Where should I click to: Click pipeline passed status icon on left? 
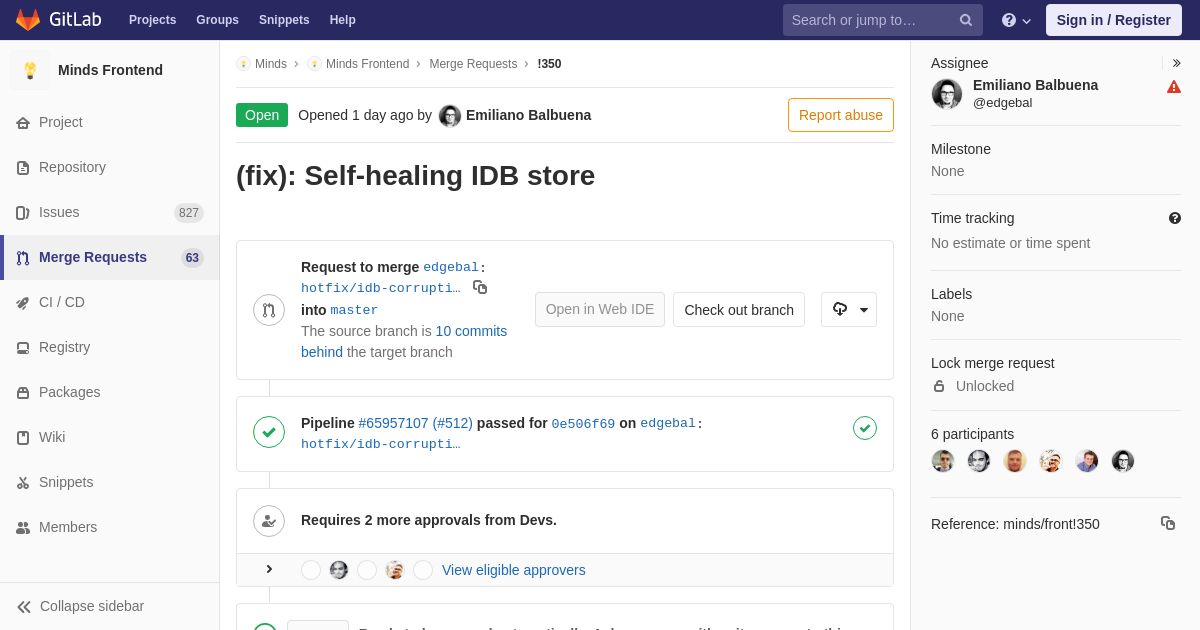pyautogui.click(x=269, y=432)
